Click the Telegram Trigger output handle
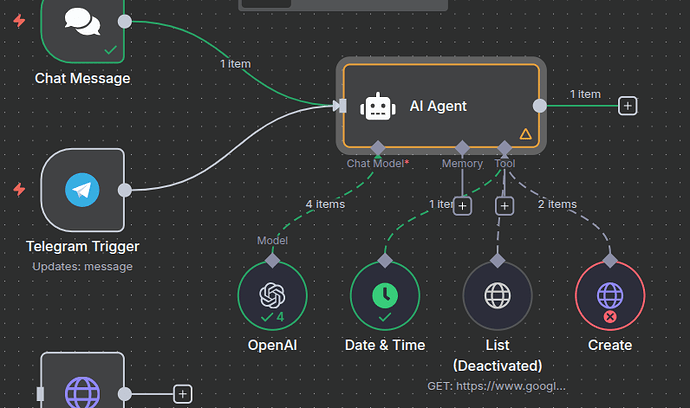Viewport: 690px width, 408px height. click(x=125, y=190)
